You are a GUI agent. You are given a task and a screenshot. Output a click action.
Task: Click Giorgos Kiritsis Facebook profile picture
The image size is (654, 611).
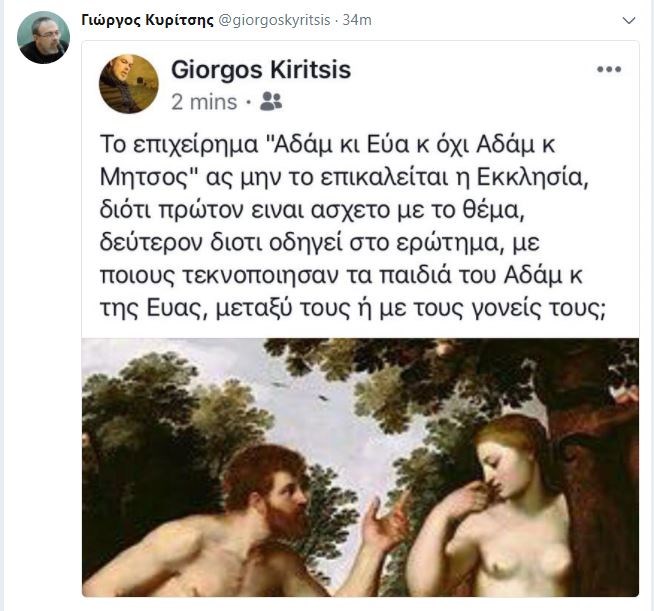128,84
